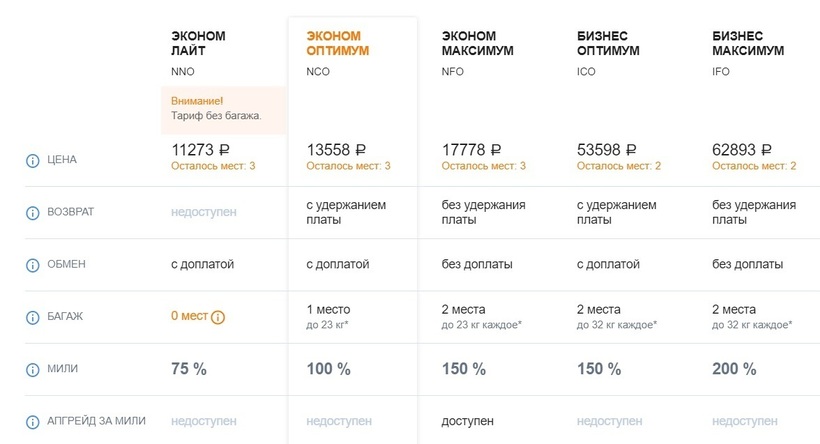820x444 pixels.
Task: Pick the Бизнес Оптимум fare header
Action: coord(608,43)
